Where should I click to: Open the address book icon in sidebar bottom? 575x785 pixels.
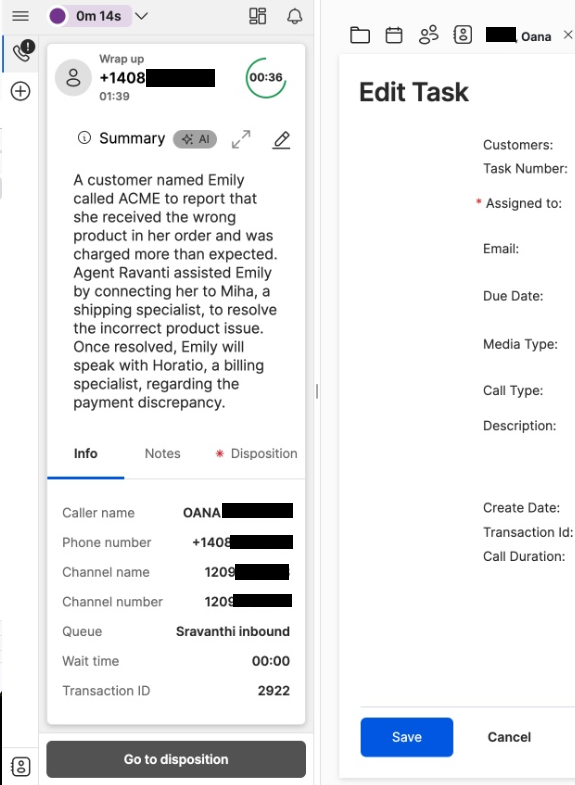click(x=21, y=766)
